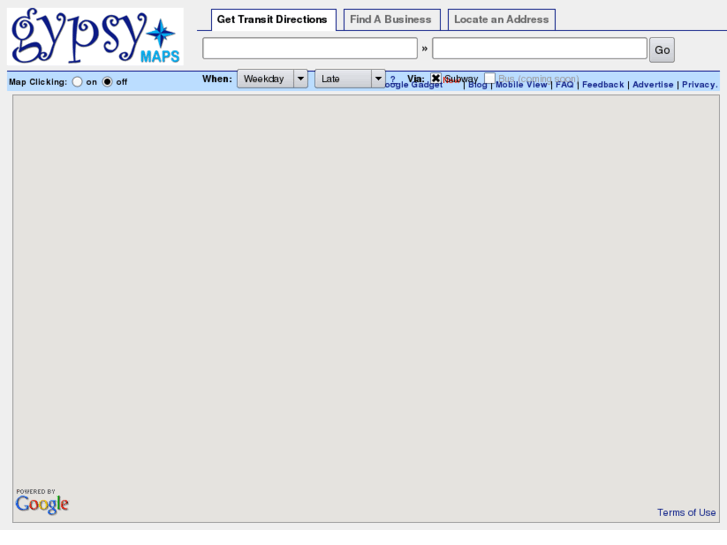
Task: Open the FAQ link
Action: click(x=564, y=85)
